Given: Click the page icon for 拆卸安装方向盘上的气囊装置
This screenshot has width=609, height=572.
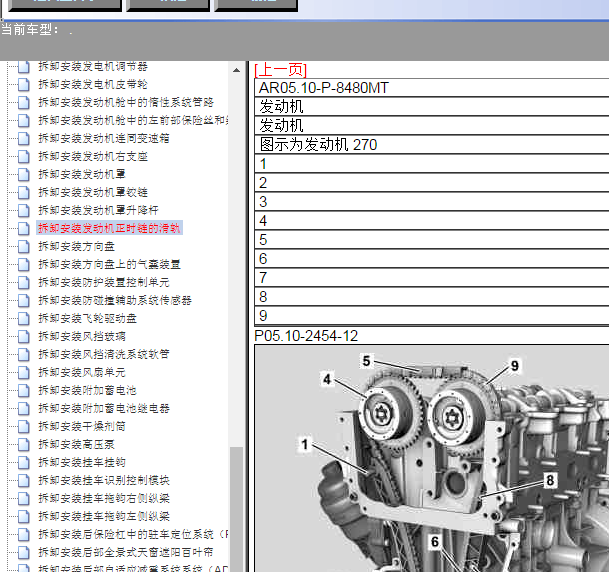Looking at the screenshot, I should point(24,264).
